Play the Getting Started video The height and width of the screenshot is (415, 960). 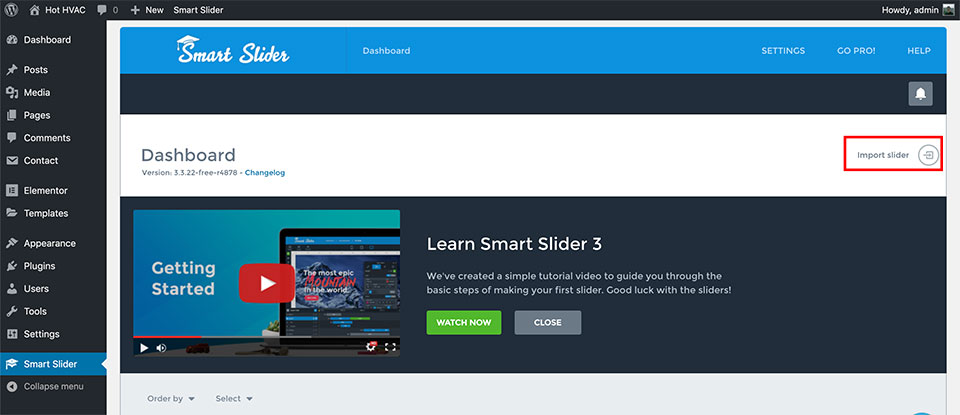tap(266, 283)
